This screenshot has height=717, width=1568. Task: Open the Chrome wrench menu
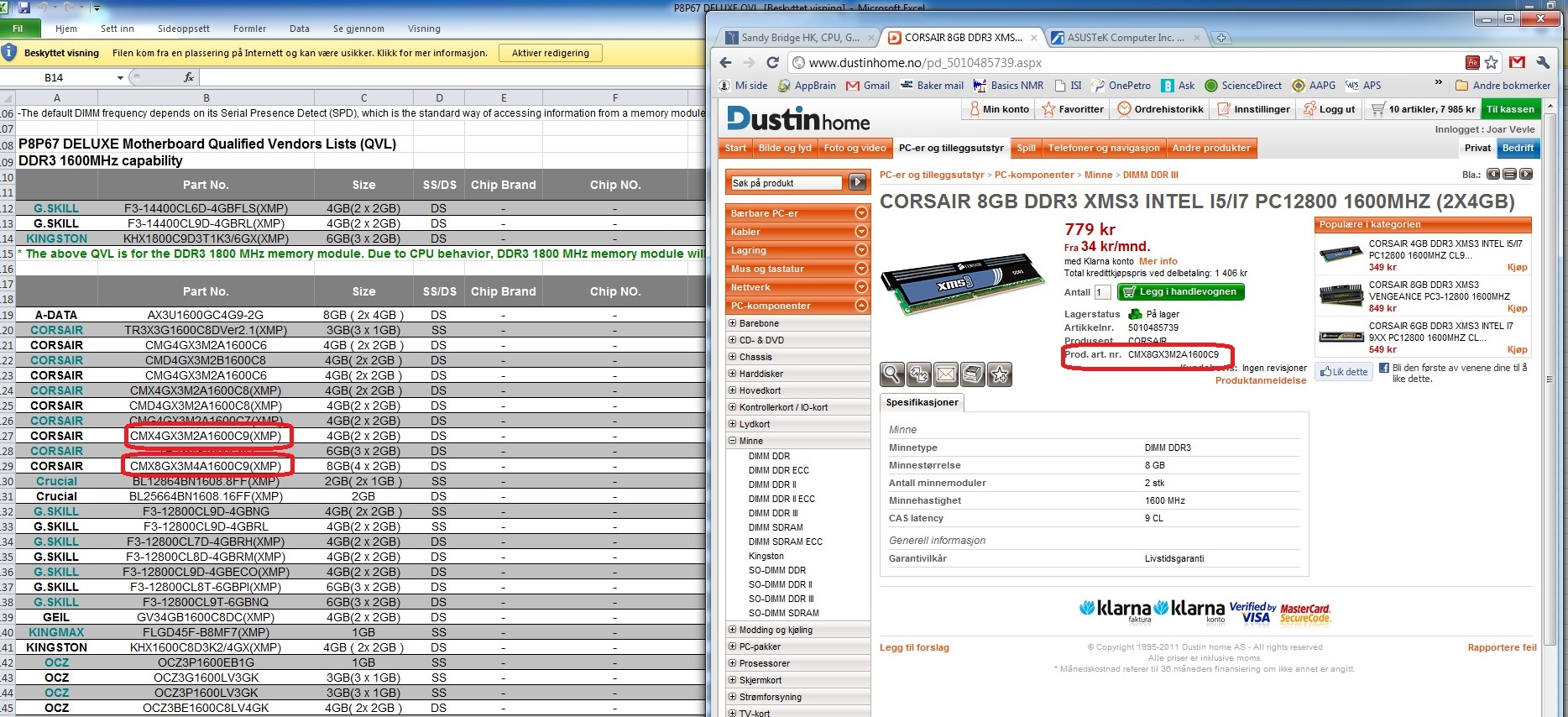1543,62
